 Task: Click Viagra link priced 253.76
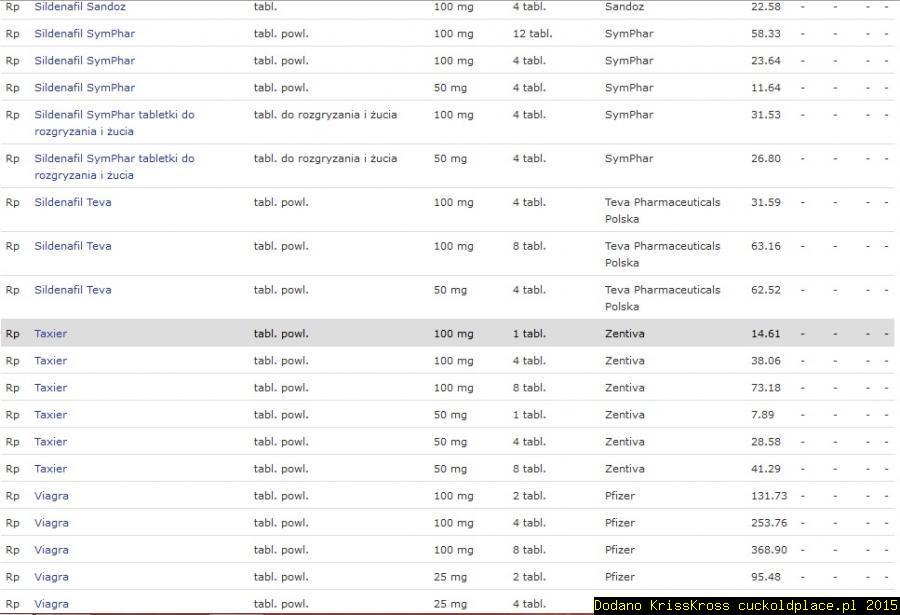pos(52,523)
